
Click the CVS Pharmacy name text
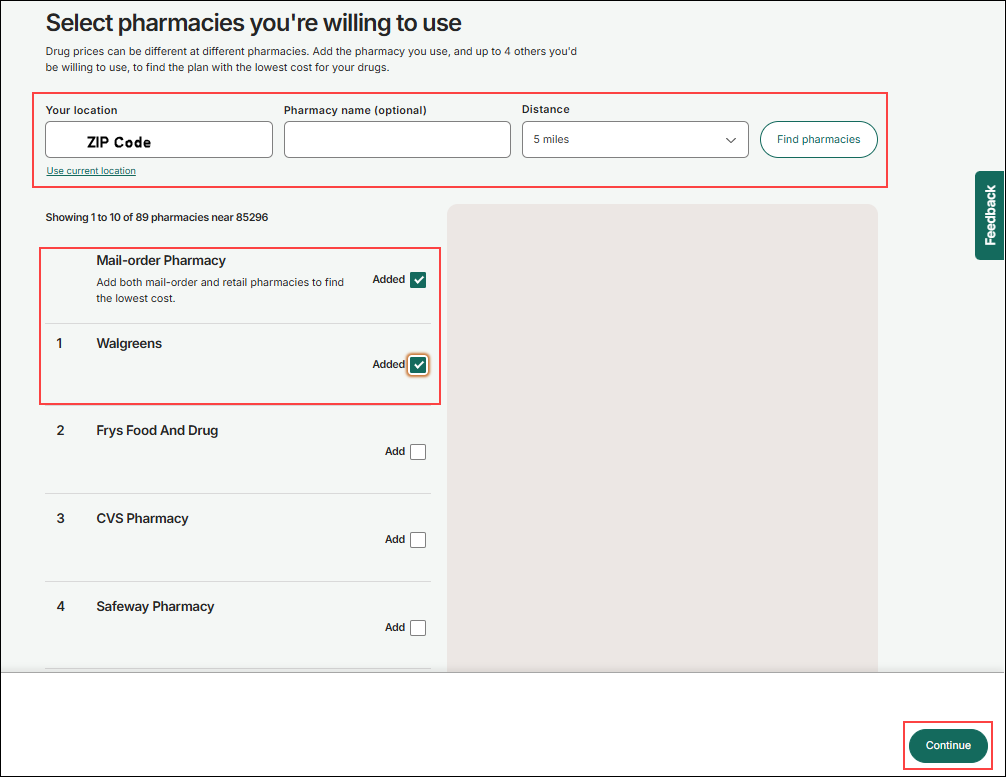click(142, 518)
